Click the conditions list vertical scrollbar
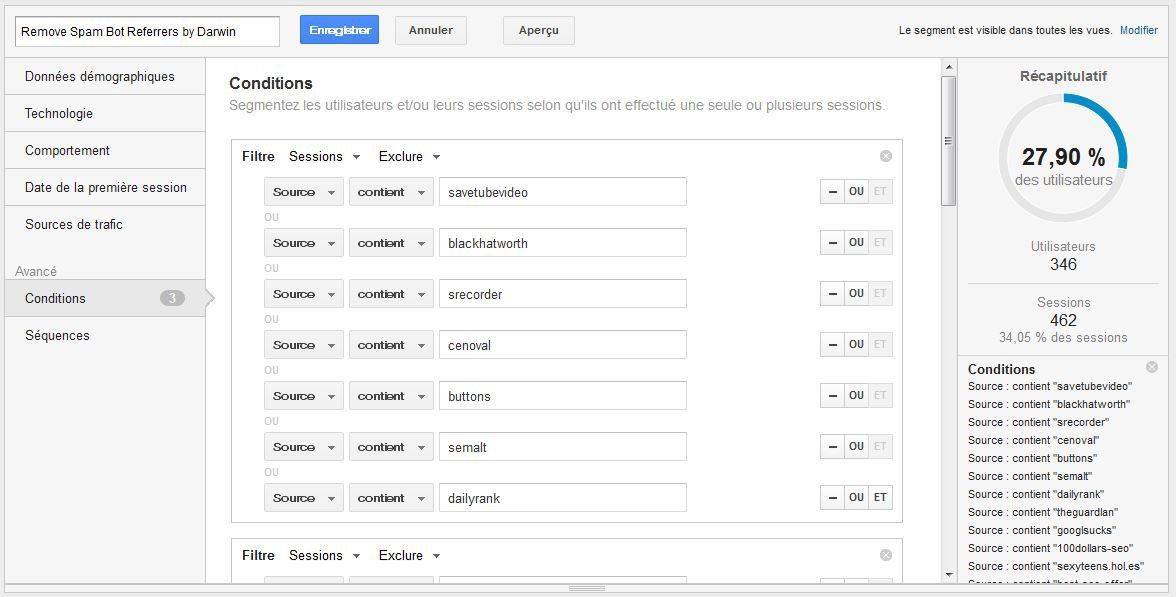 click(948, 140)
